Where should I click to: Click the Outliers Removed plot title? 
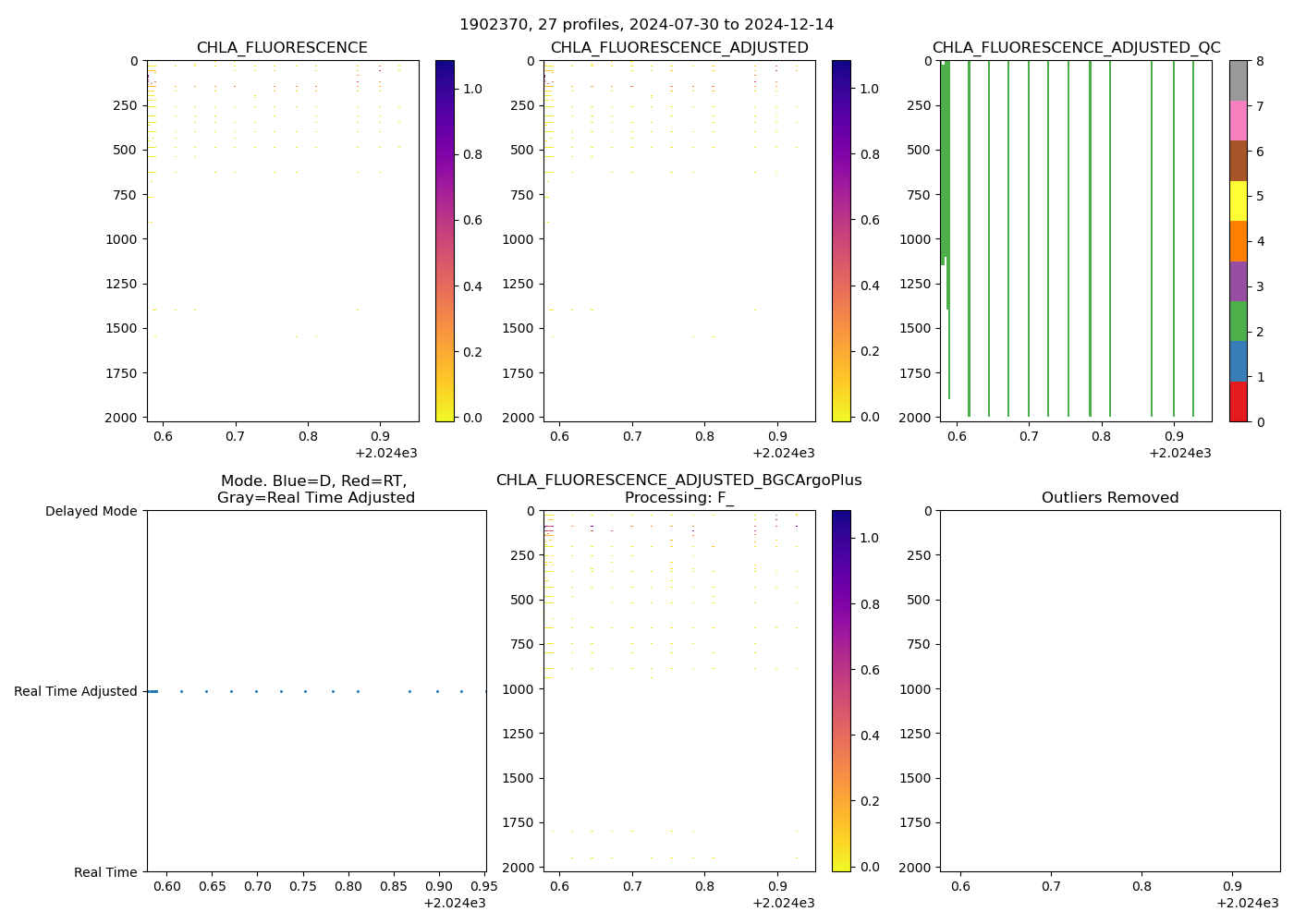click(x=1110, y=498)
